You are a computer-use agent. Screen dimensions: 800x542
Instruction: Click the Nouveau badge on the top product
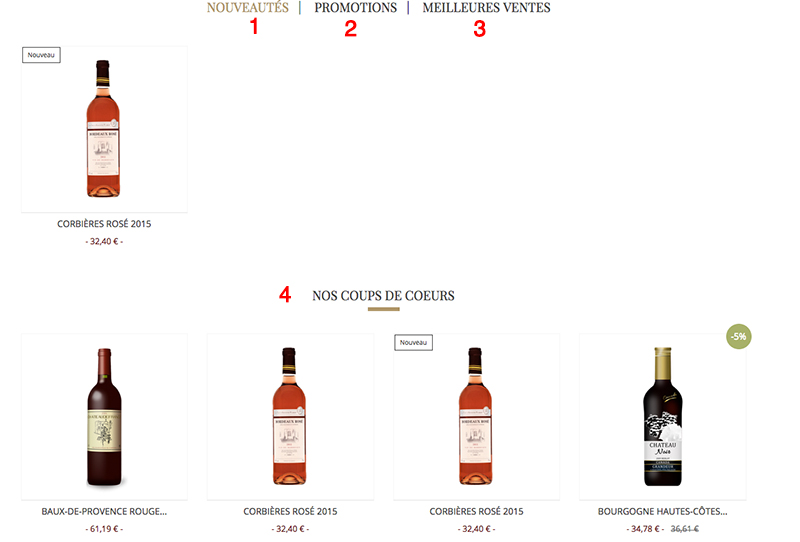[x=41, y=55]
